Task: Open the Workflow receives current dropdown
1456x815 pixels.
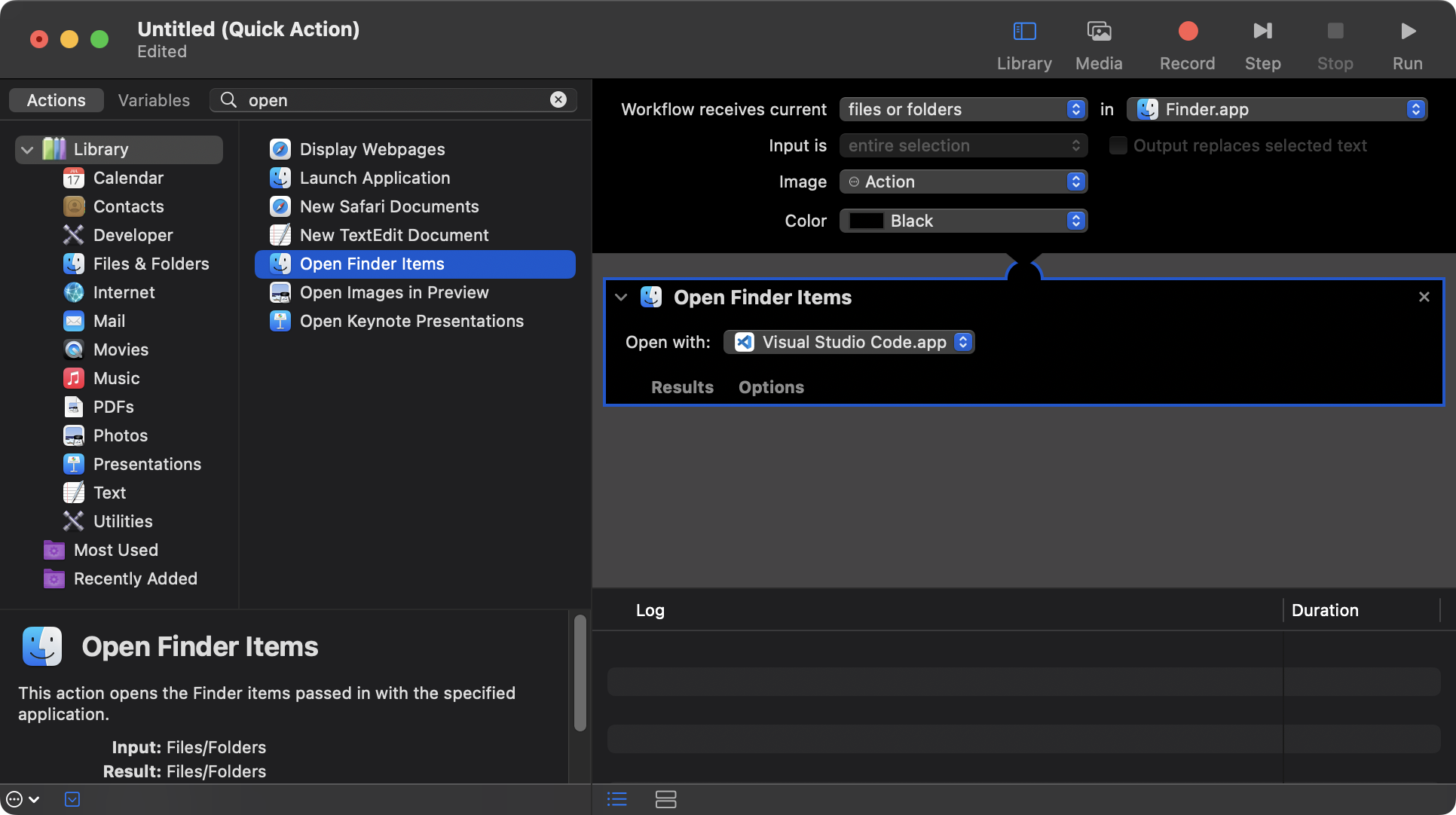Action: (x=962, y=109)
